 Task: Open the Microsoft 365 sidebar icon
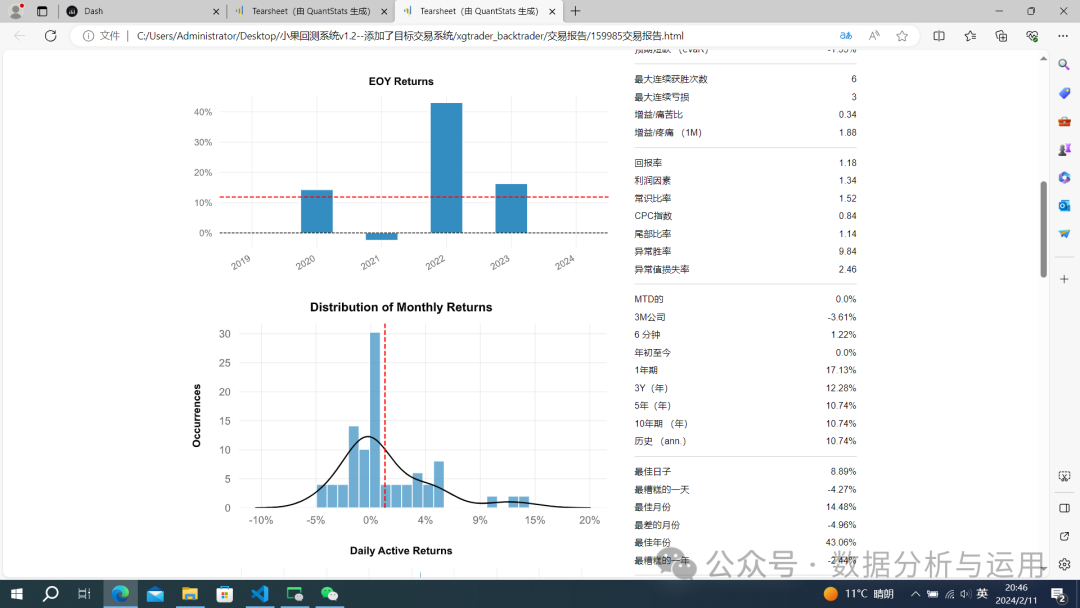[1064, 178]
